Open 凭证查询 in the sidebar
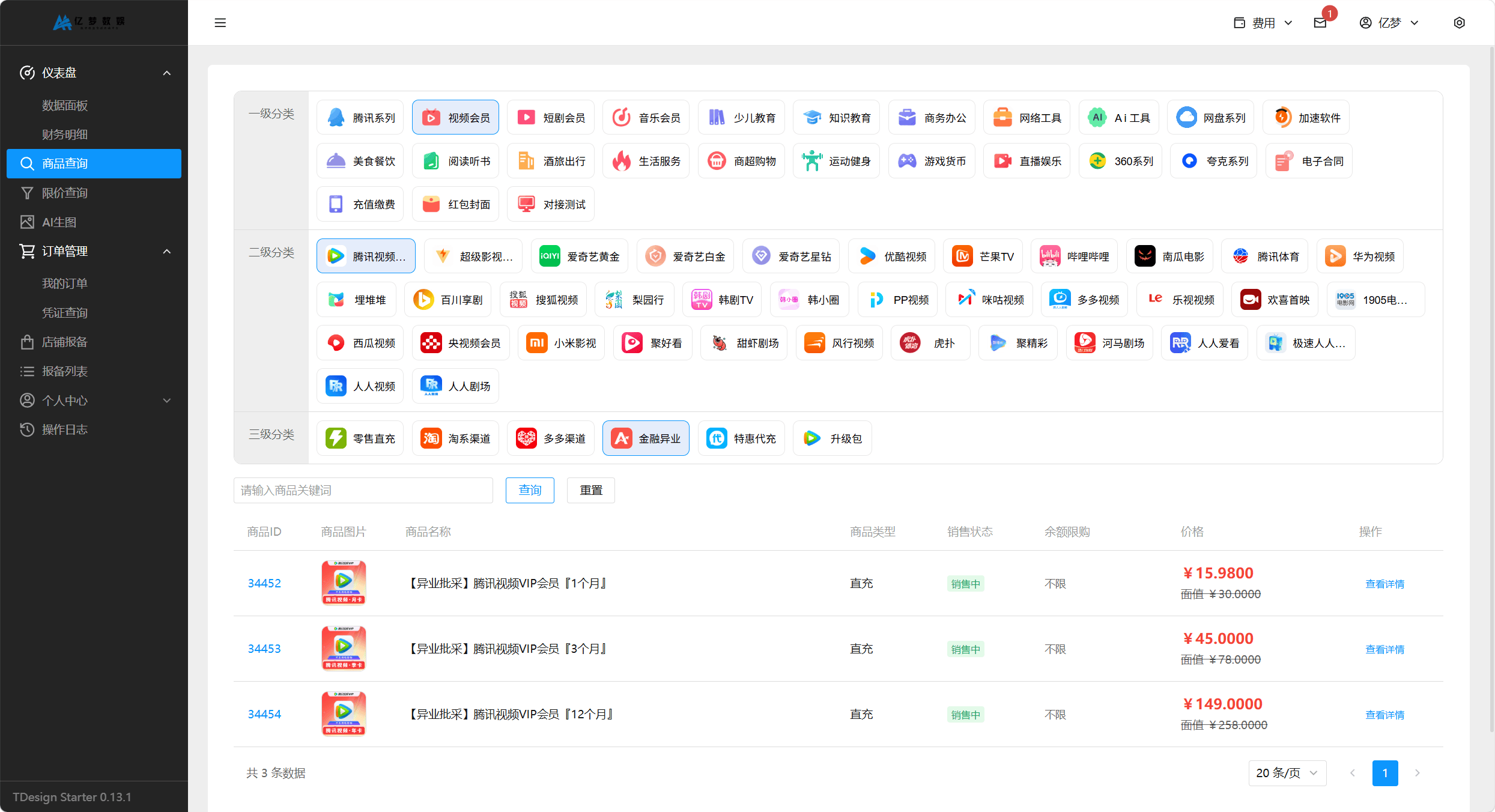Viewport: 1495px width, 812px height. (65, 312)
